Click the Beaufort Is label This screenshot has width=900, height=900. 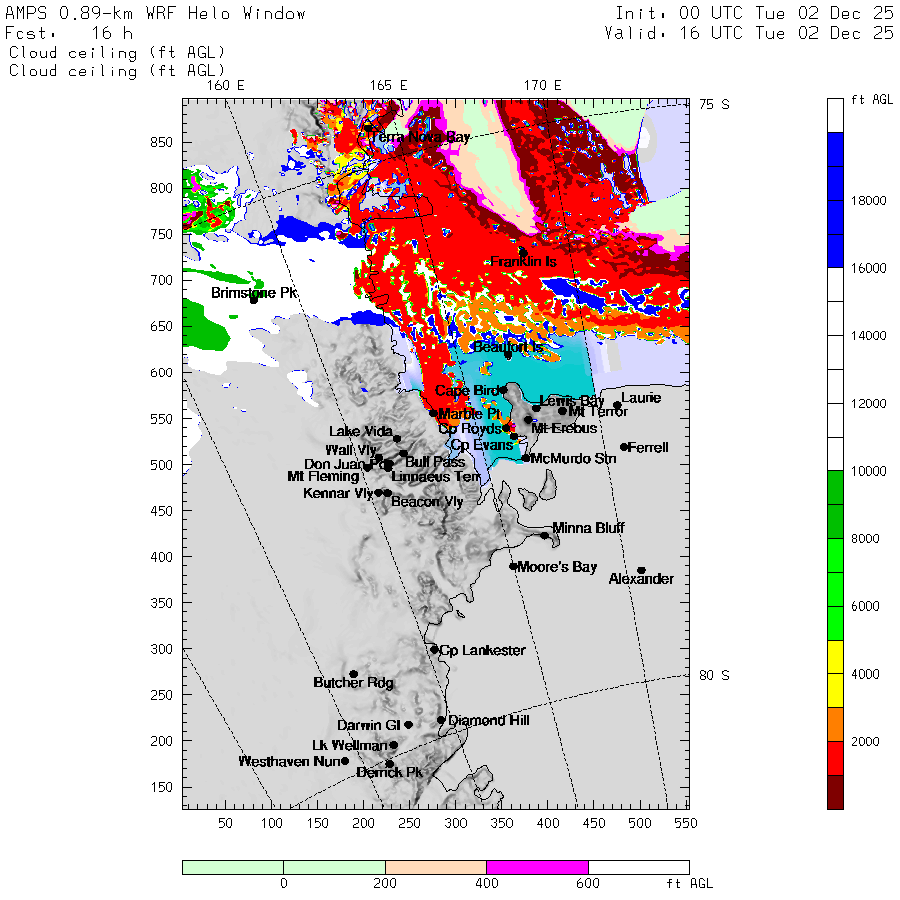click(x=507, y=347)
